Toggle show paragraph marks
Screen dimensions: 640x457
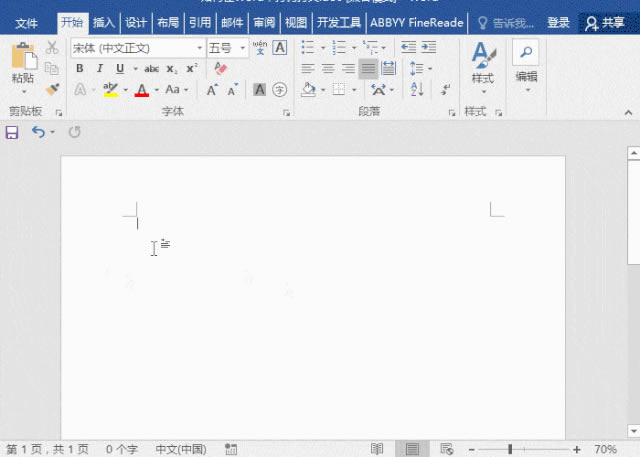[x=445, y=89]
